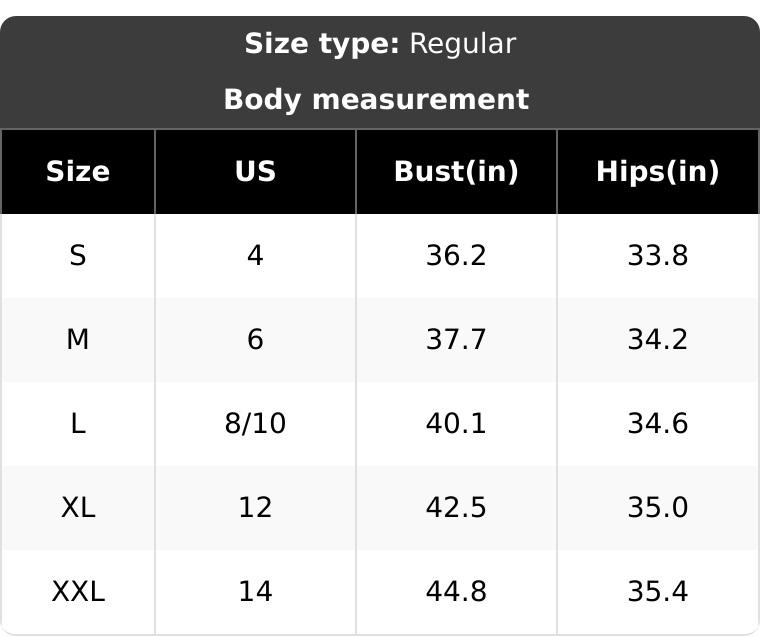Image resolution: width=760 pixels, height=636 pixels.
Task: Click the Bust(in) column header
Action: point(456,171)
